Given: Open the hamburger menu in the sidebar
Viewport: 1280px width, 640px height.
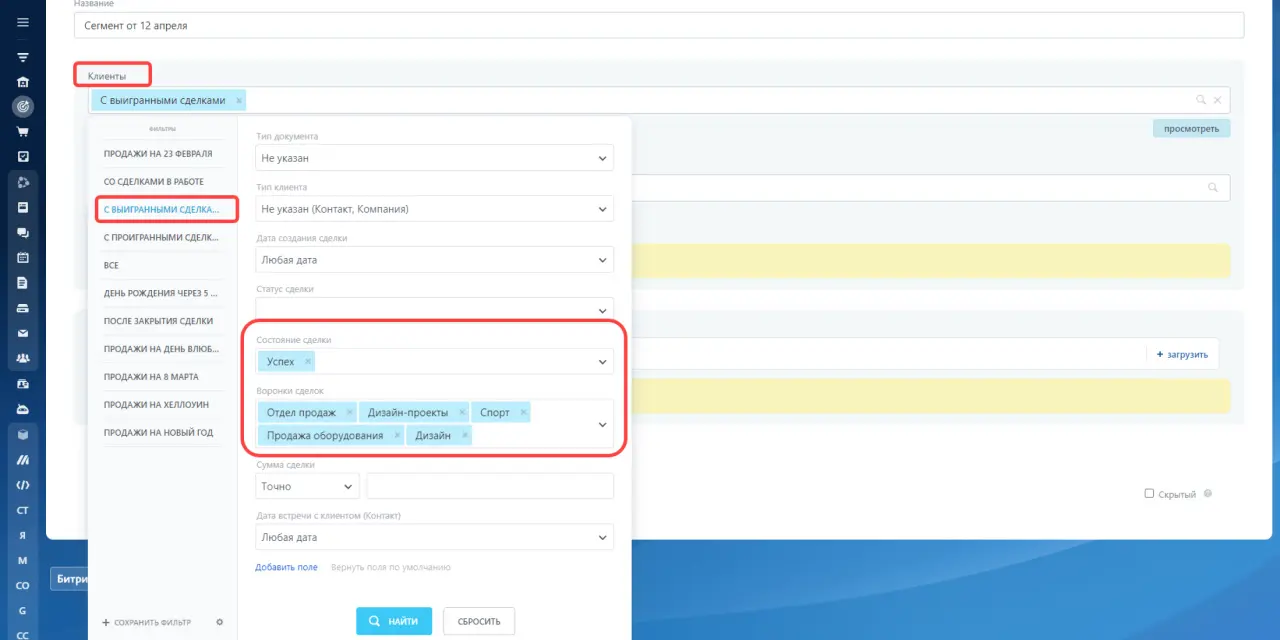Looking at the screenshot, I should [22, 22].
